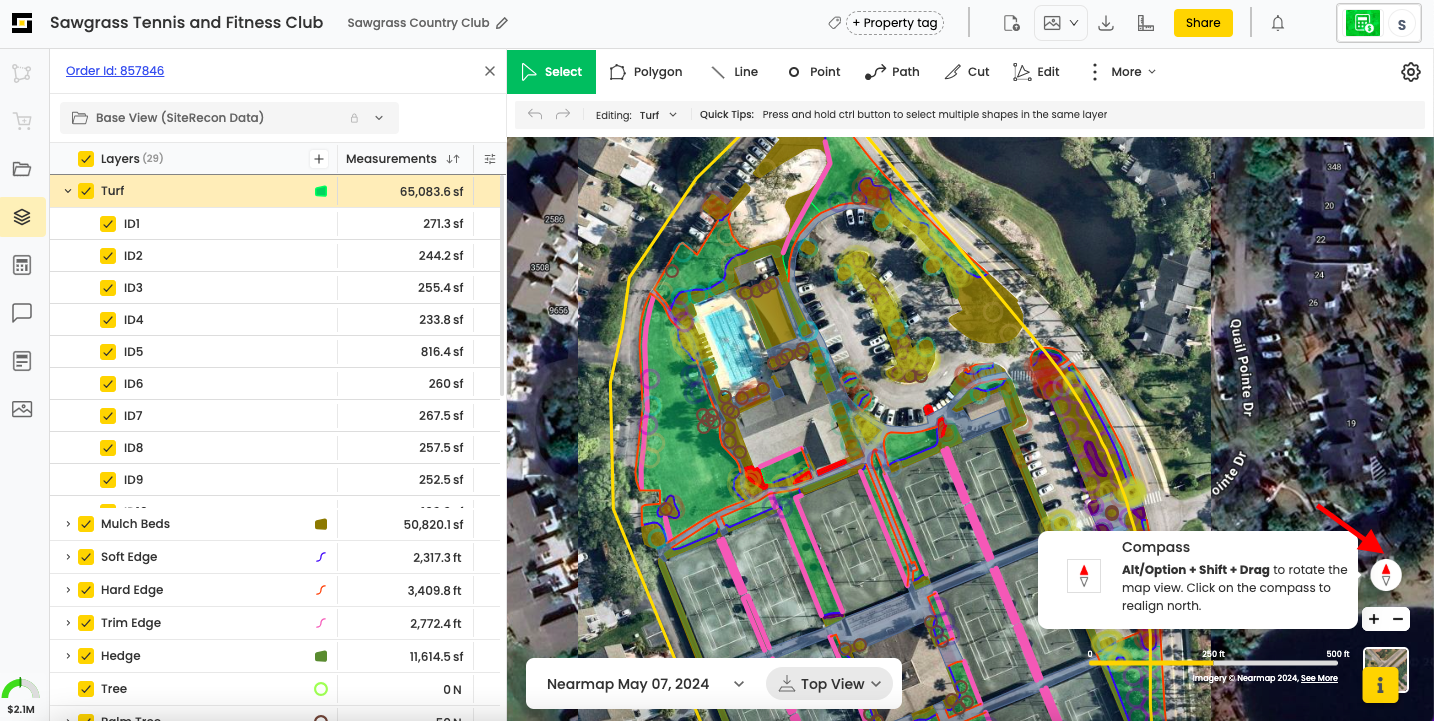Viewport: 1434px width, 721px height.
Task: Open the See More imagery link
Action: tap(1319, 678)
